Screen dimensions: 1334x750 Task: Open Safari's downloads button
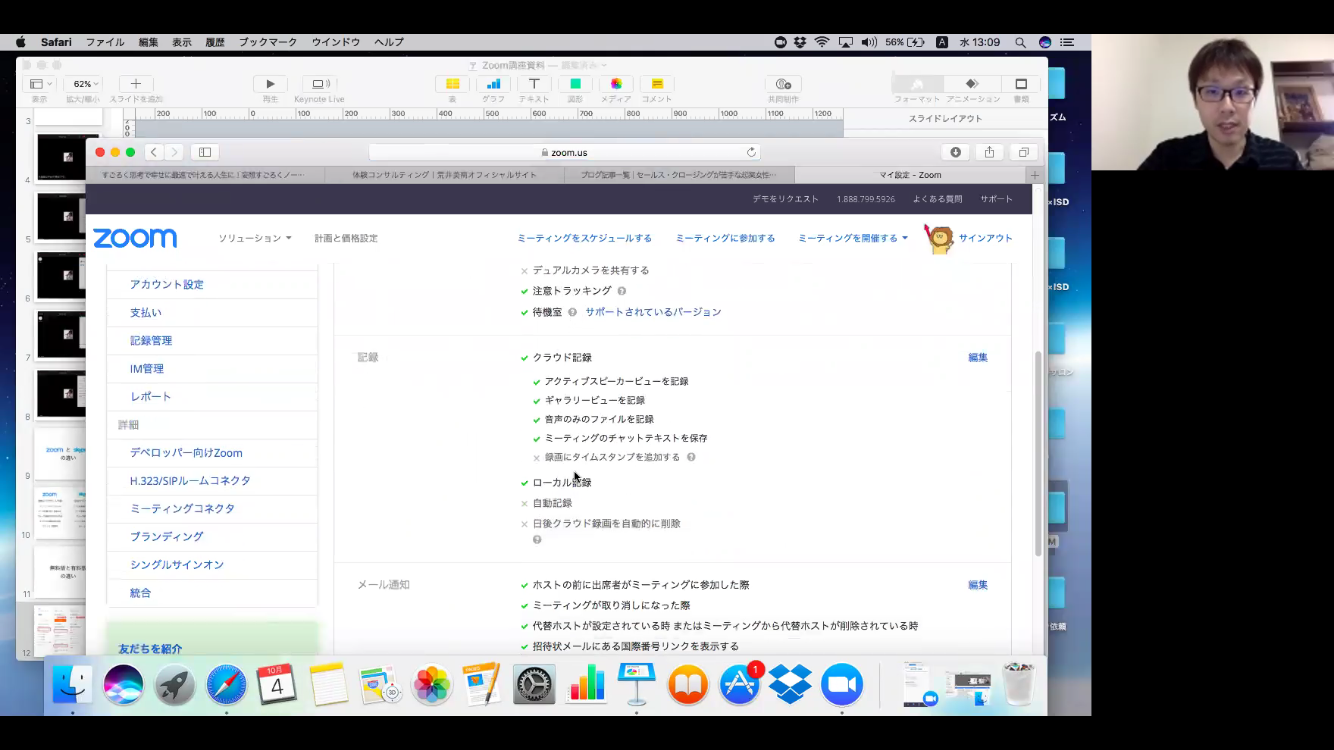point(955,152)
